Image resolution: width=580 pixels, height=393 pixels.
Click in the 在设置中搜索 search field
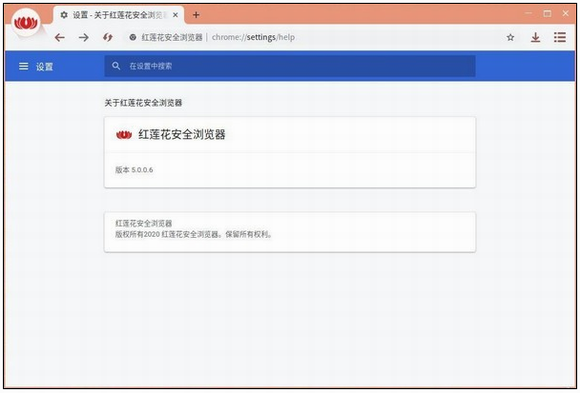[x=290, y=66]
